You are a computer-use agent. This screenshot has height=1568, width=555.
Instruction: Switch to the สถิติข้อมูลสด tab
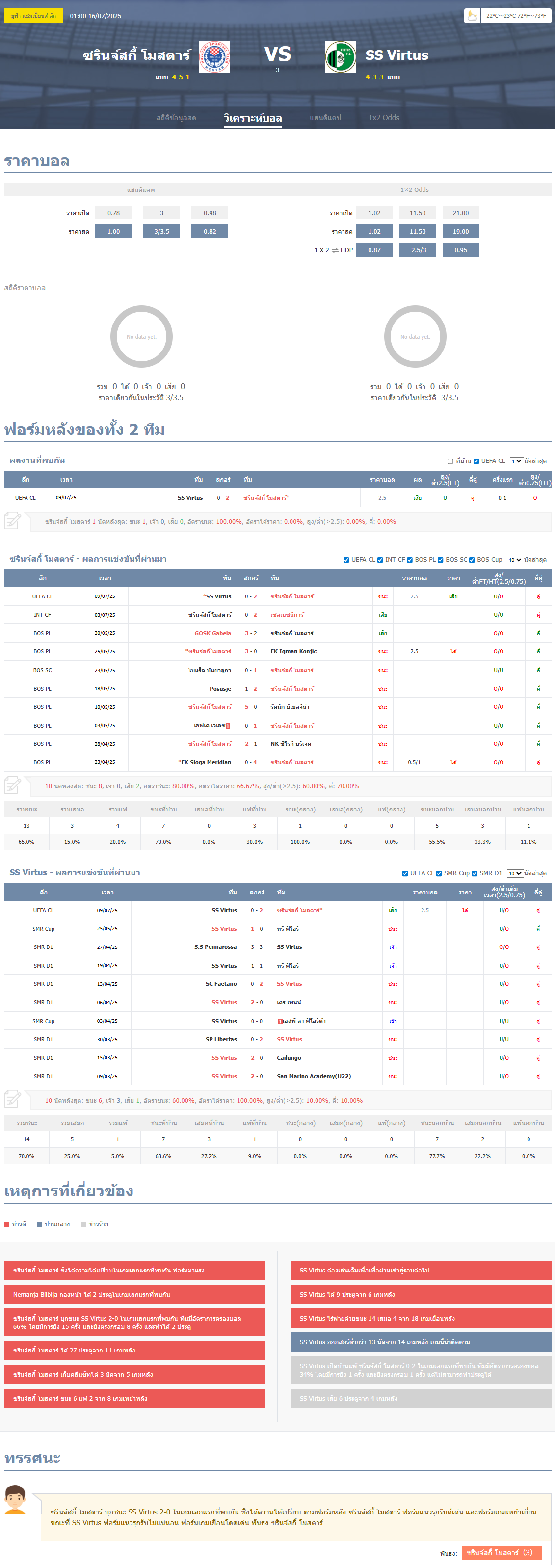(x=176, y=118)
